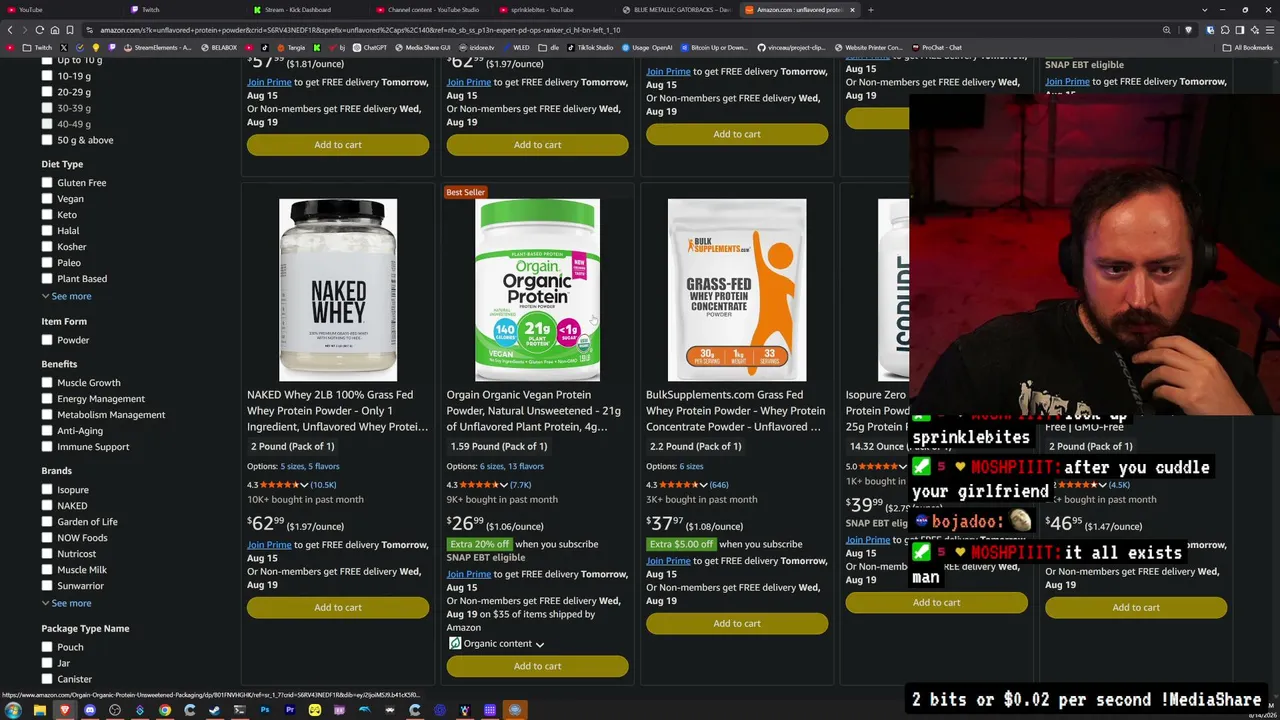1280x720 pixels.
Task: Expand See more under Brands
Action: tap(67, 603)
